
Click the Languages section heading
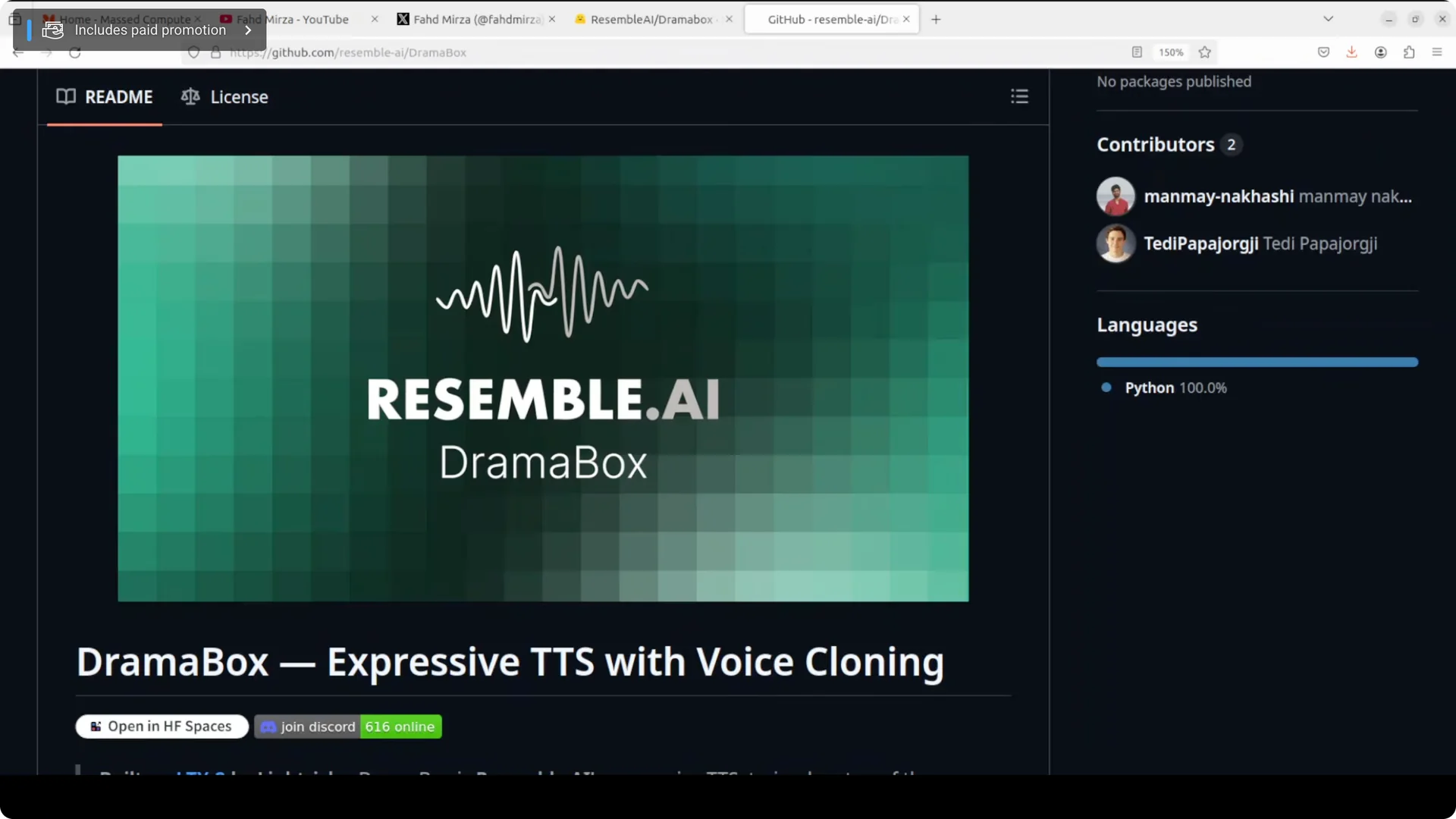pyautogui.click(x=1147, y=325)
